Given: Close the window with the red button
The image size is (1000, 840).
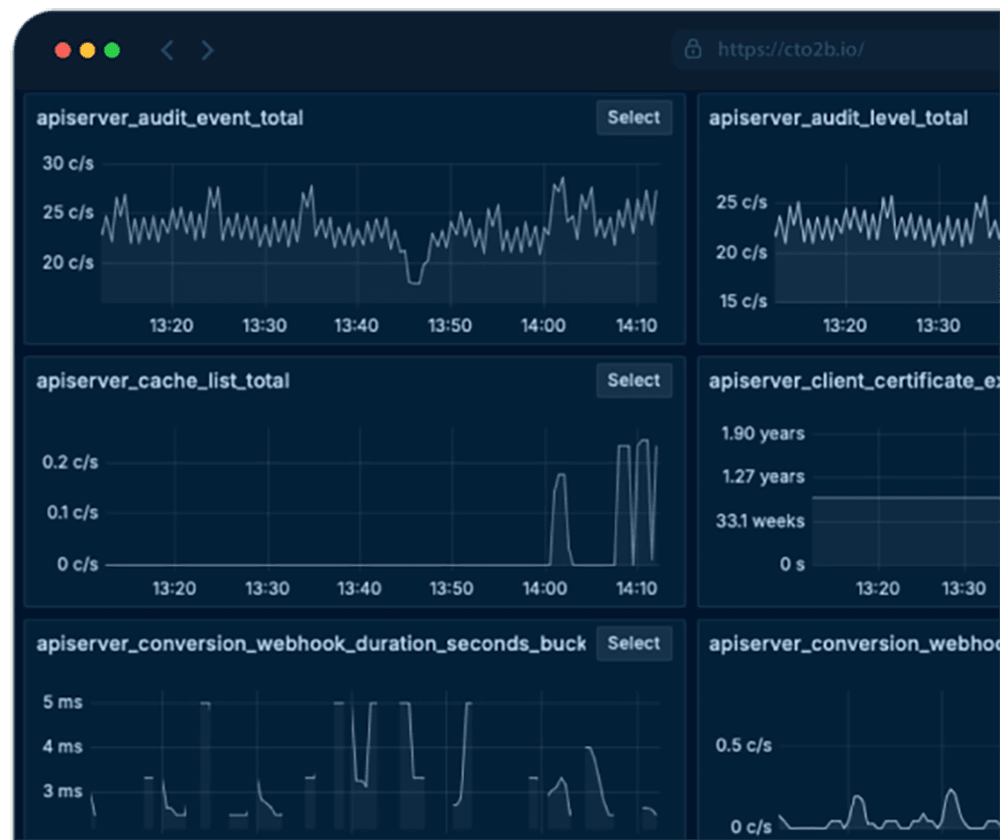Looking at the screenshot, I should click(x=63, y=50).
